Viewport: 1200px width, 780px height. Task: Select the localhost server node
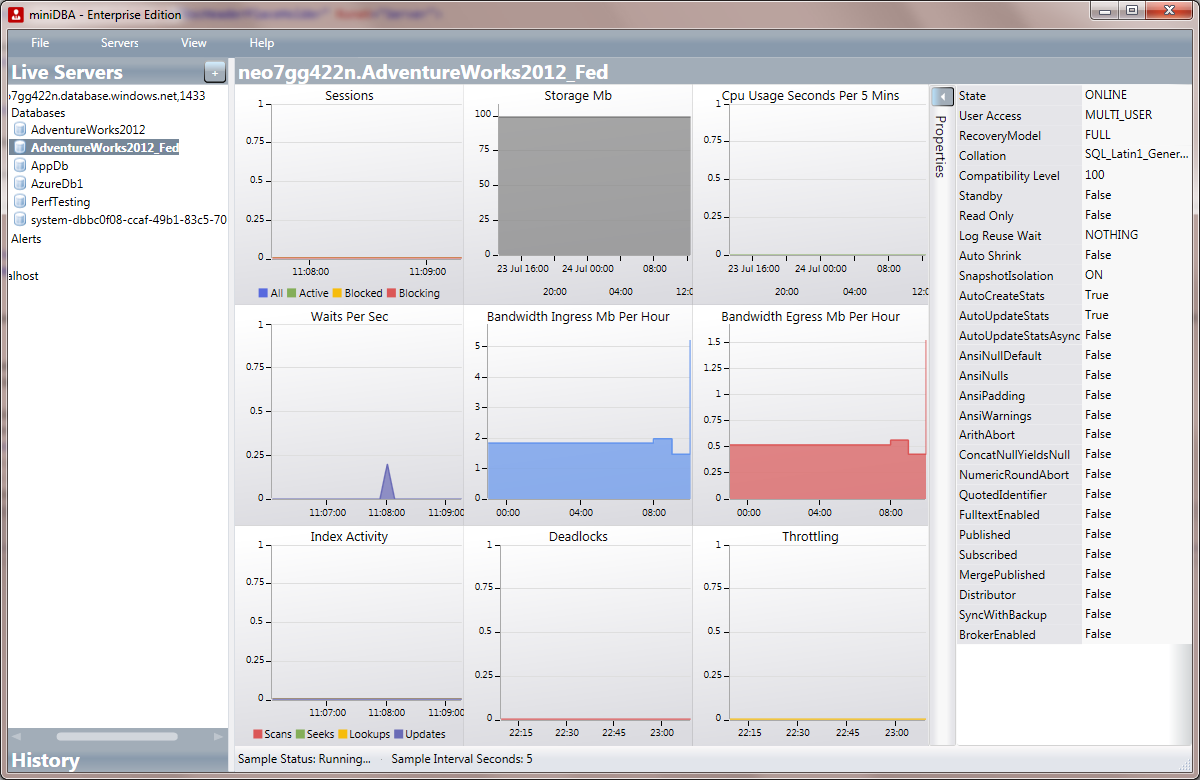23,275
